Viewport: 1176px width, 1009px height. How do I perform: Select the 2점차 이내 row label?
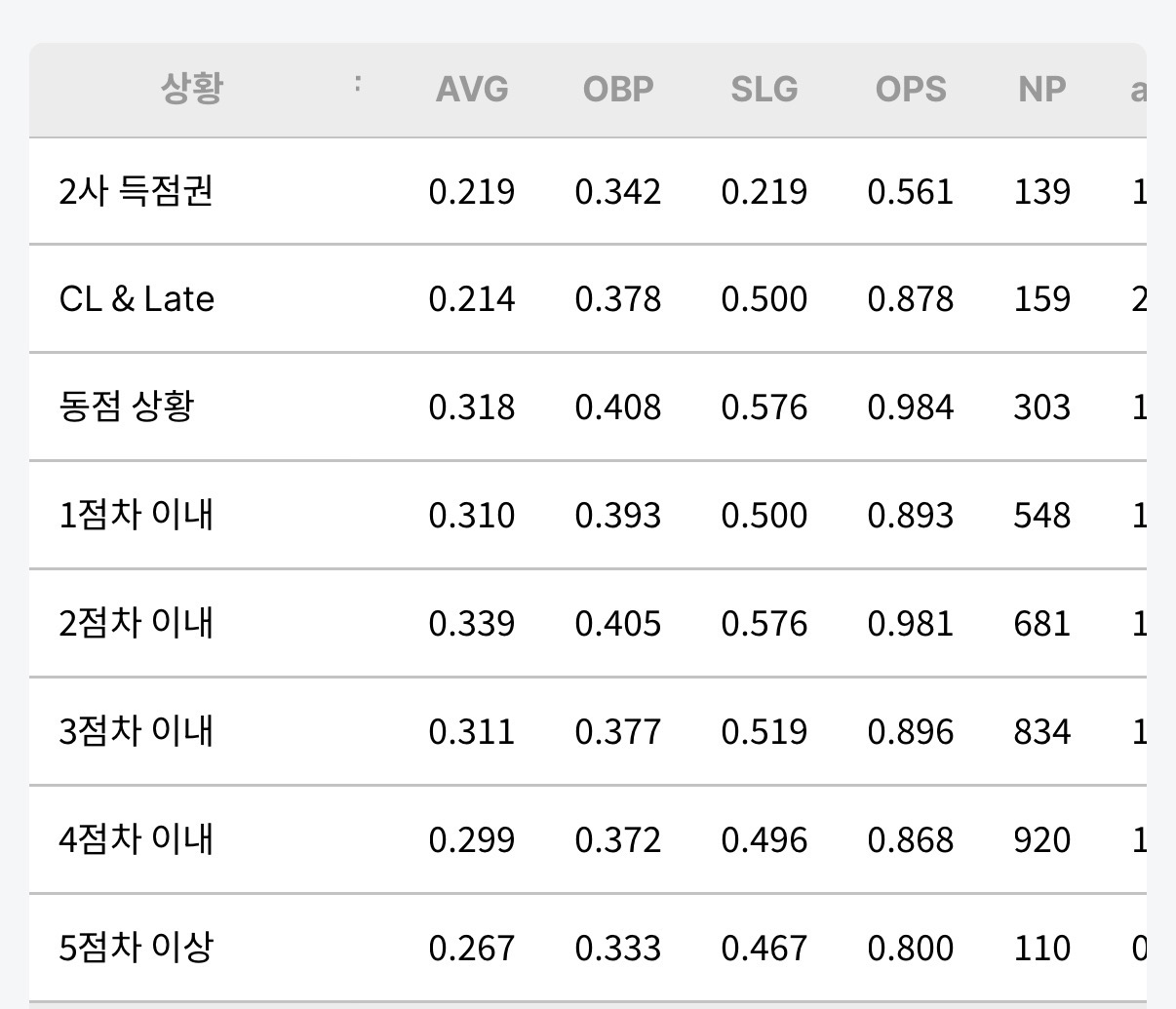[137, 623]
